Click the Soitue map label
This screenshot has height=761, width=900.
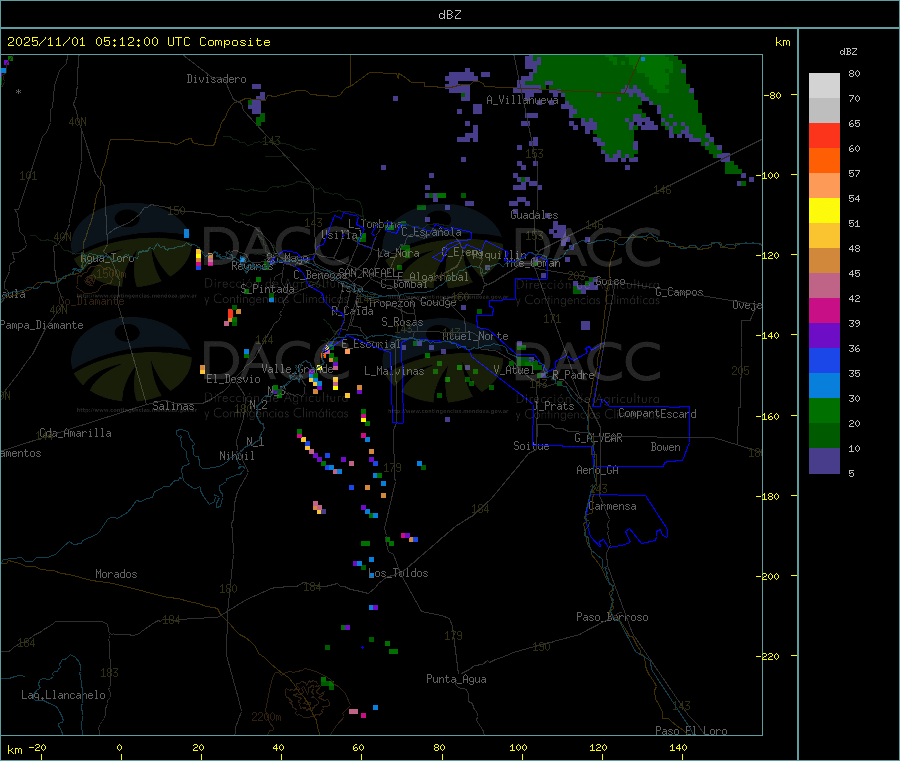(x=531, y=446)
